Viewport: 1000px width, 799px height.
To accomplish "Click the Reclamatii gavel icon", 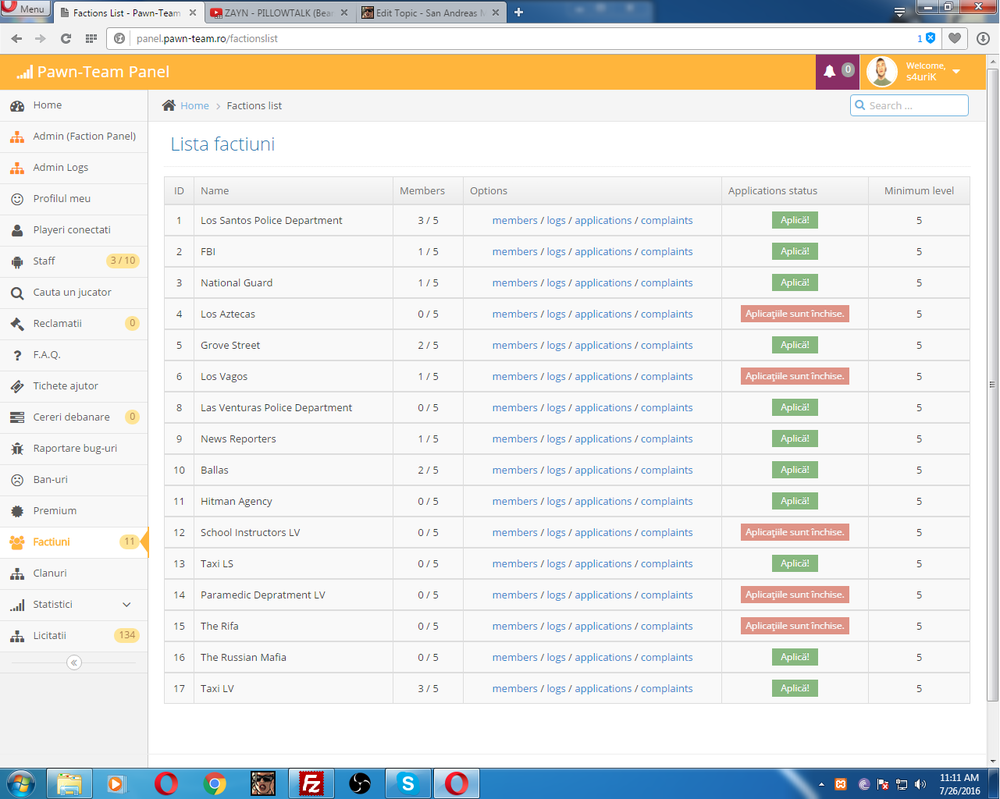I will tap(17, 324).
